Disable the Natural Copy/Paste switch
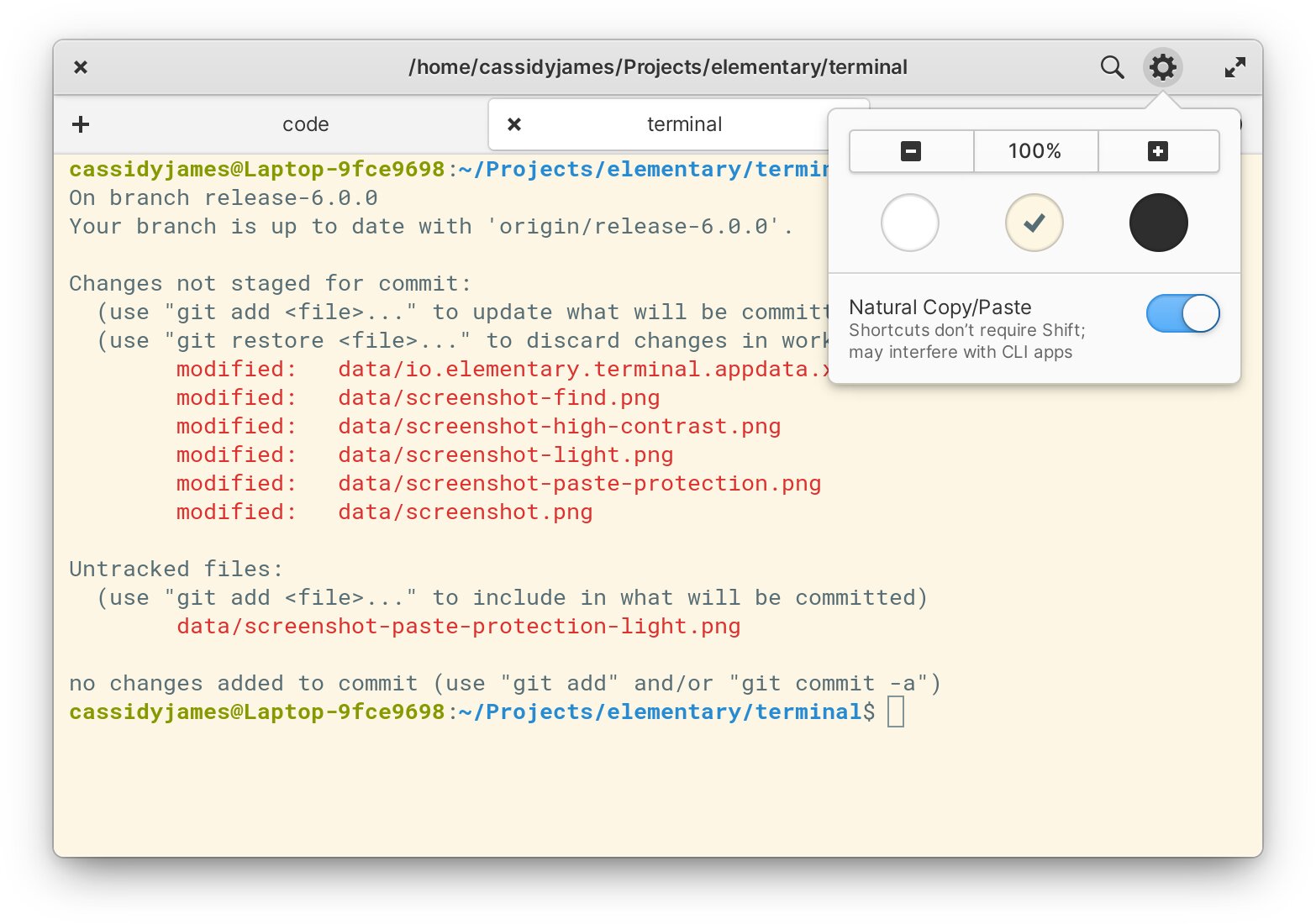This screenshot has width=1316, height=924. [x=1182, y=313]
